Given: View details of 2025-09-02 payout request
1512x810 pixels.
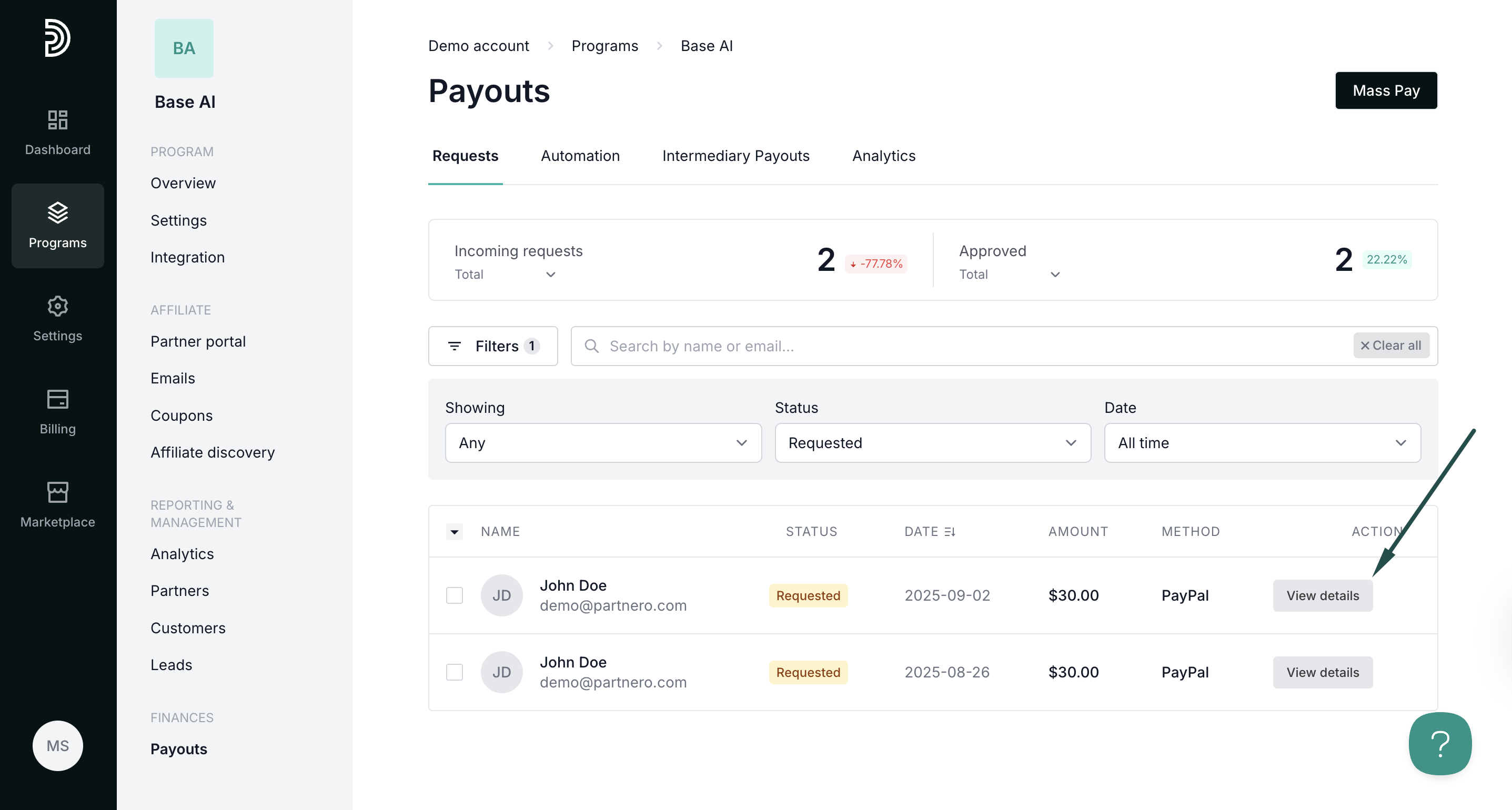Looking at the screenshot, I should click(x=1323, y=595).
